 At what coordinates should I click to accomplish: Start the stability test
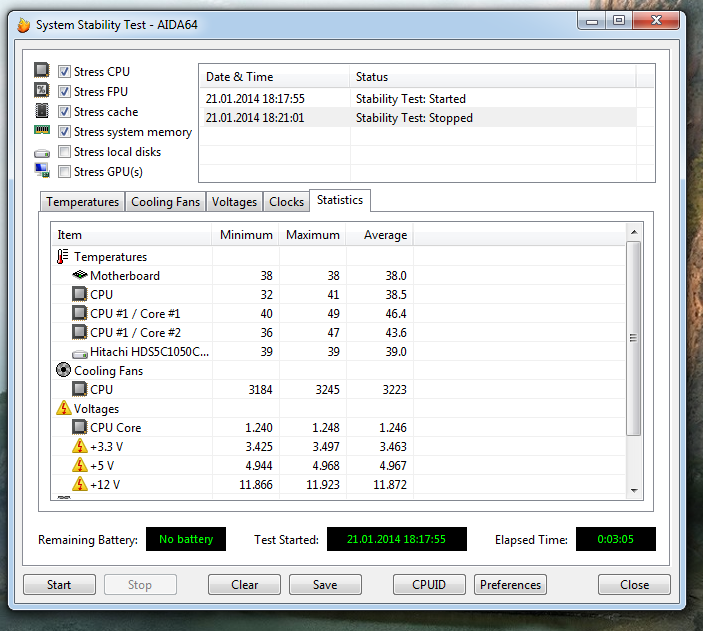click(x=59, y=585)
